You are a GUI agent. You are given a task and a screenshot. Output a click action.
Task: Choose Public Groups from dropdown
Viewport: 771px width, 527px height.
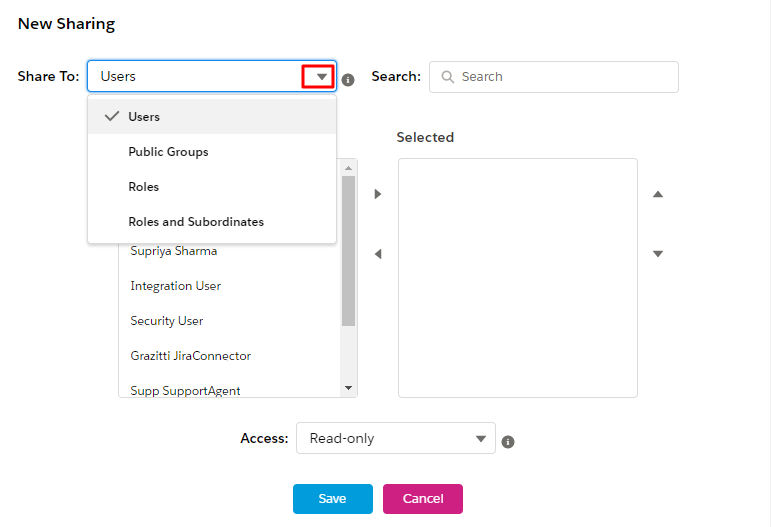coord(212,152)
